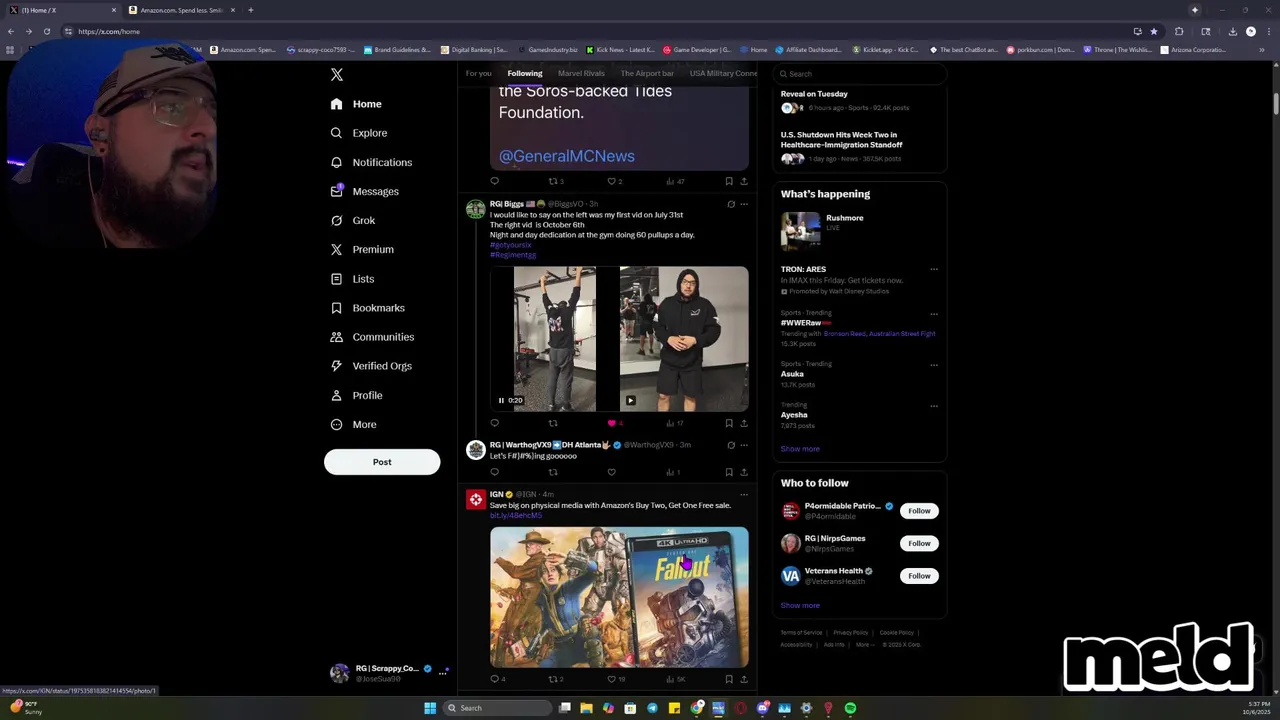The image size is (1280, 720).
Task: Open more options for TRON: ARES promo
Action: pyautogui.click(x=934, y=269)
